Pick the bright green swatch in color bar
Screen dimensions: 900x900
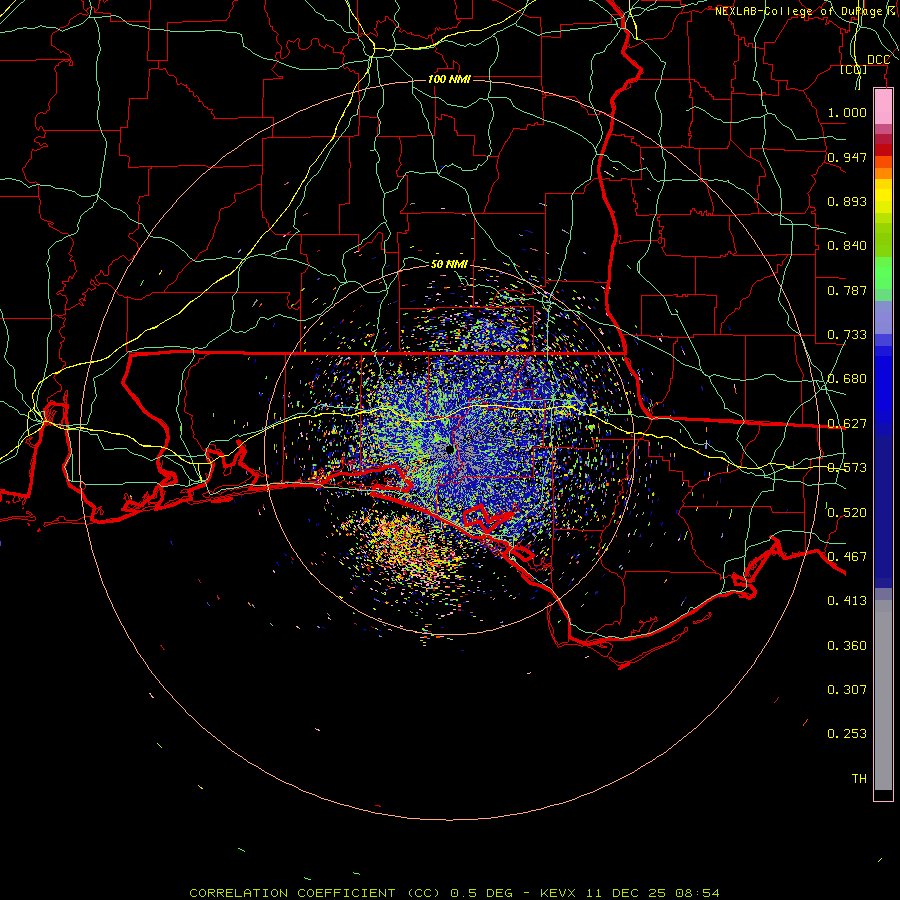883,273
